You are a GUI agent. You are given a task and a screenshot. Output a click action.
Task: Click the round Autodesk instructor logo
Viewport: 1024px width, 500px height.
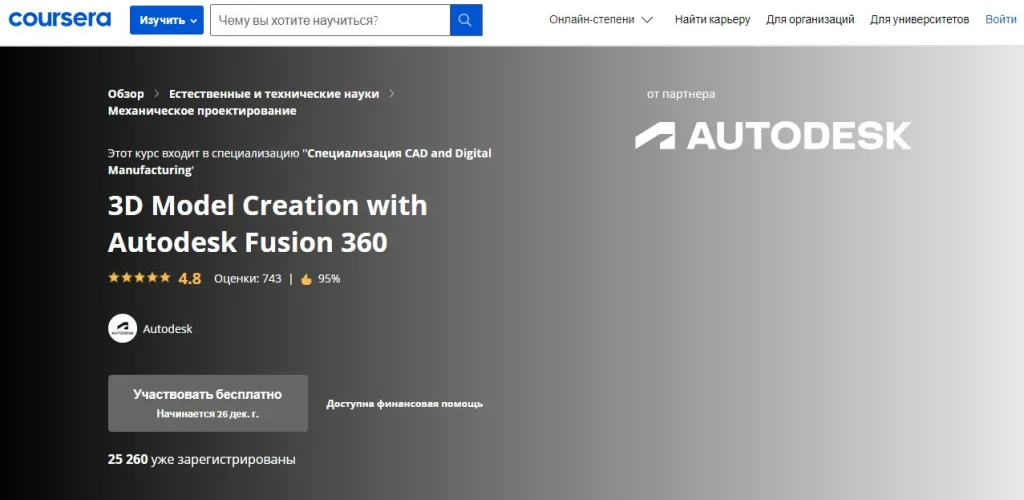(122, 328)
